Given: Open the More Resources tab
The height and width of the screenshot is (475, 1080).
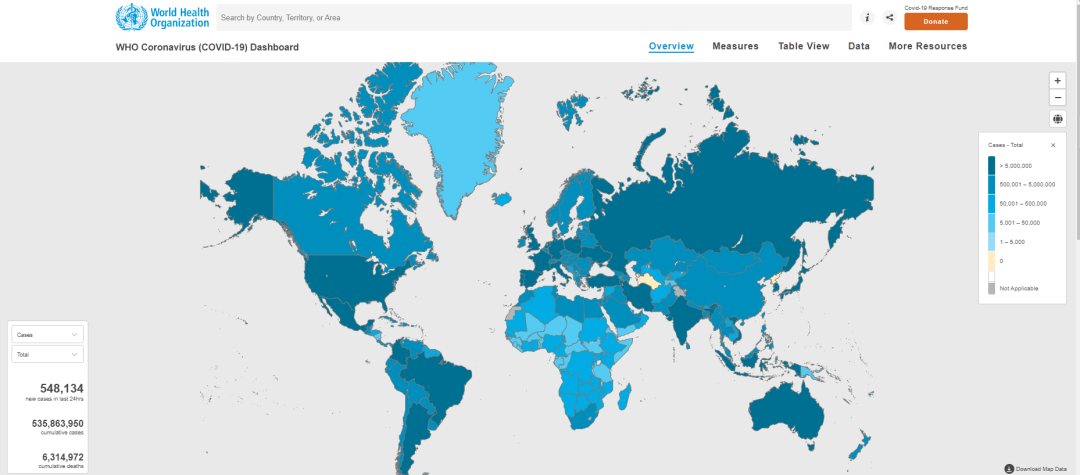Looking at the screenshot, I should (x=928, y=46).
